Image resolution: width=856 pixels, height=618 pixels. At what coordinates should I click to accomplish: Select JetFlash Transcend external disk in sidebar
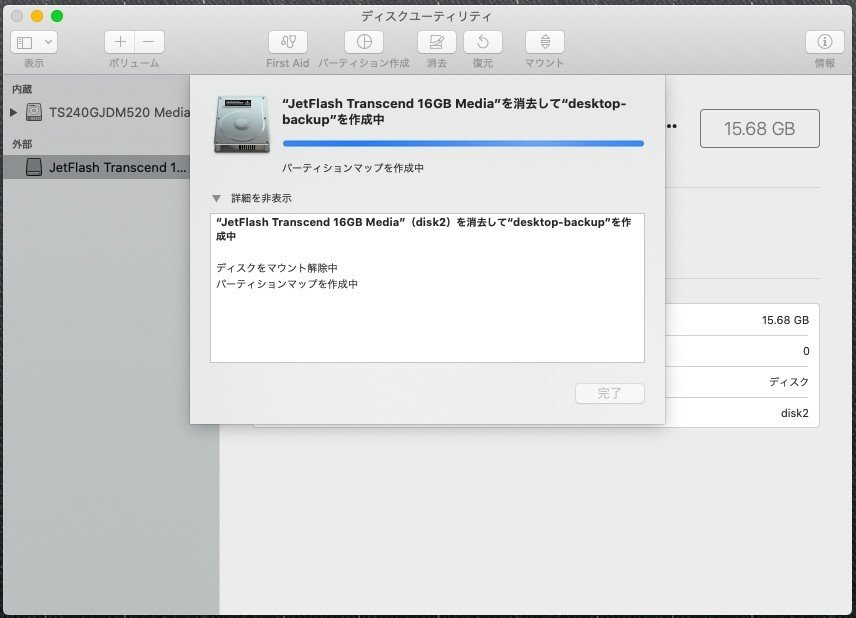97,167
